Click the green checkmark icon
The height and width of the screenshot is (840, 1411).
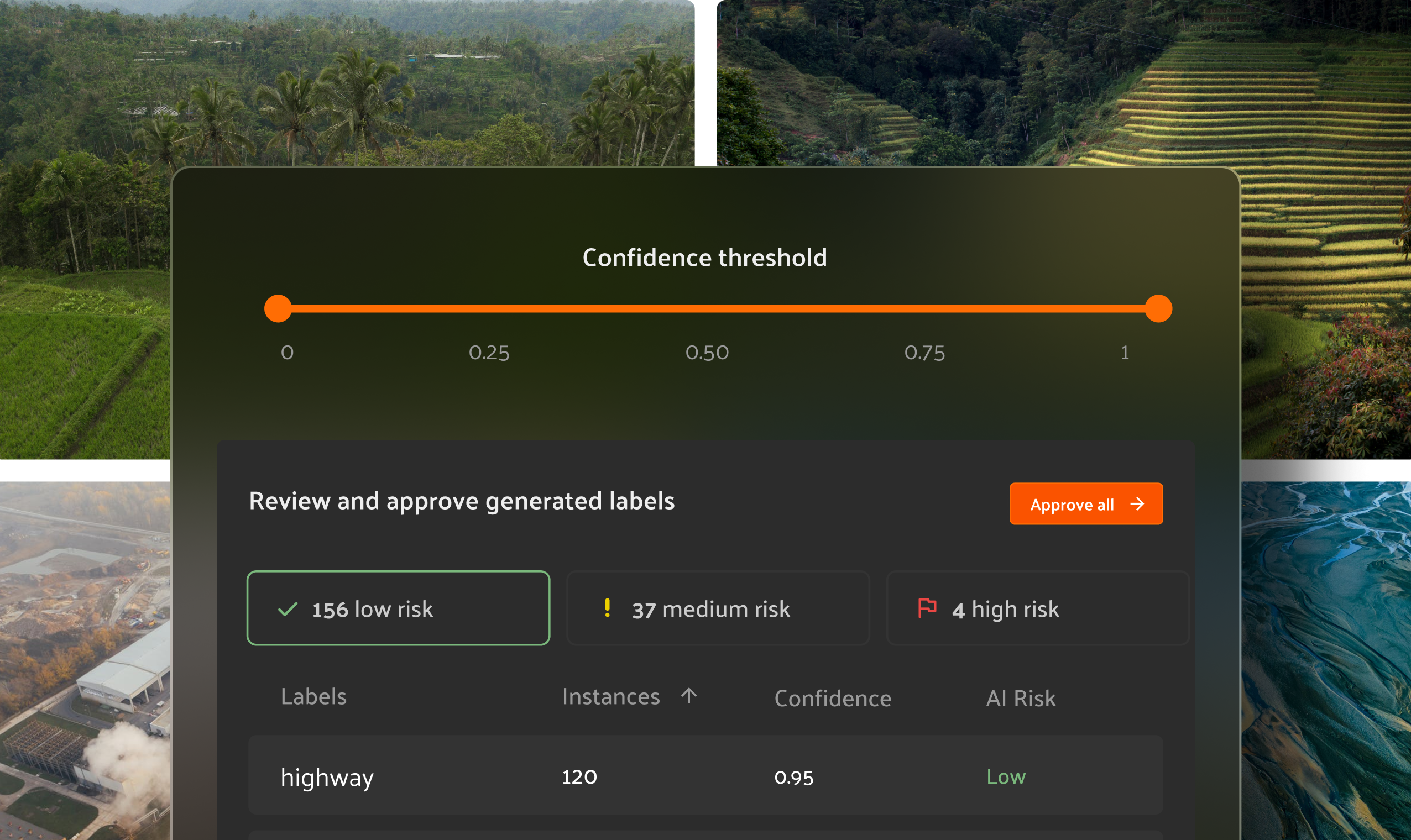288,609
